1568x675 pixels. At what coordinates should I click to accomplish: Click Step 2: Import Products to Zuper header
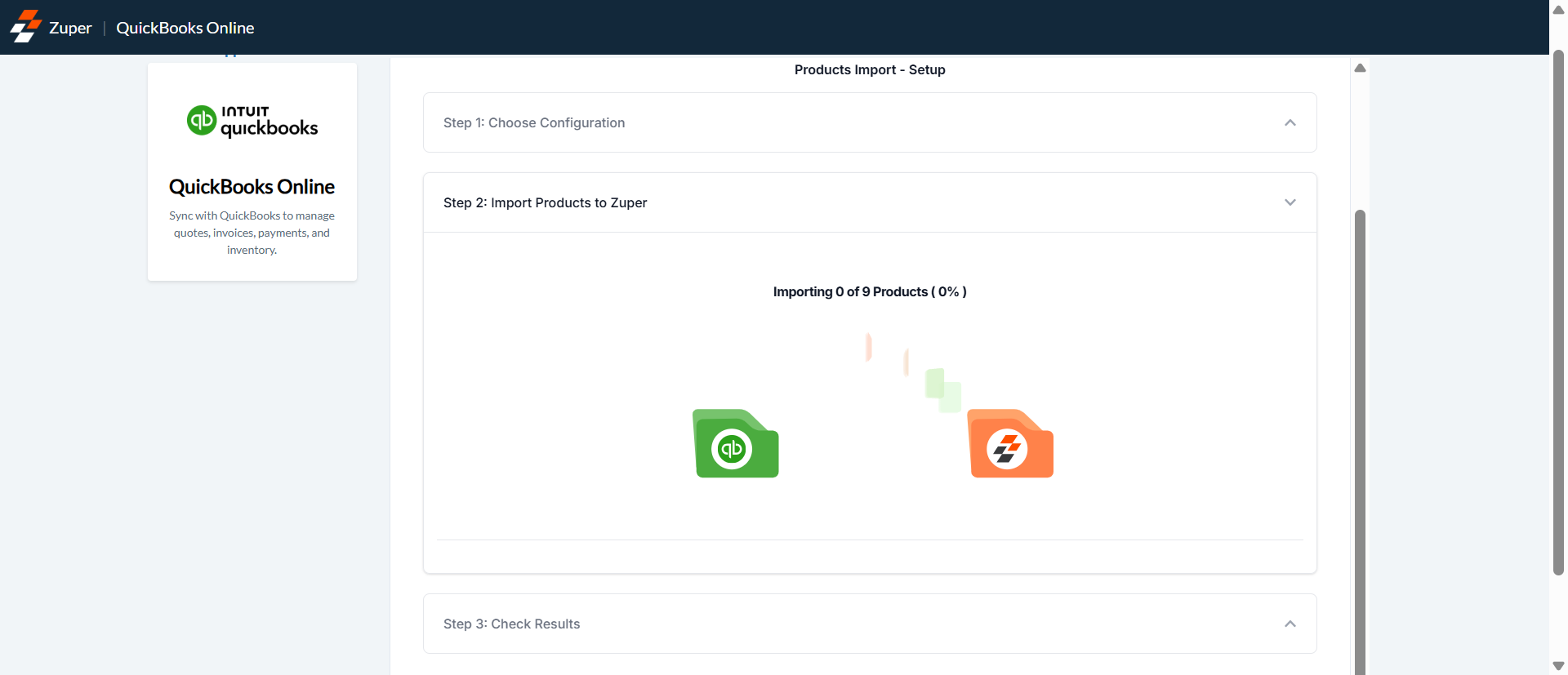[x=870, y=202]
